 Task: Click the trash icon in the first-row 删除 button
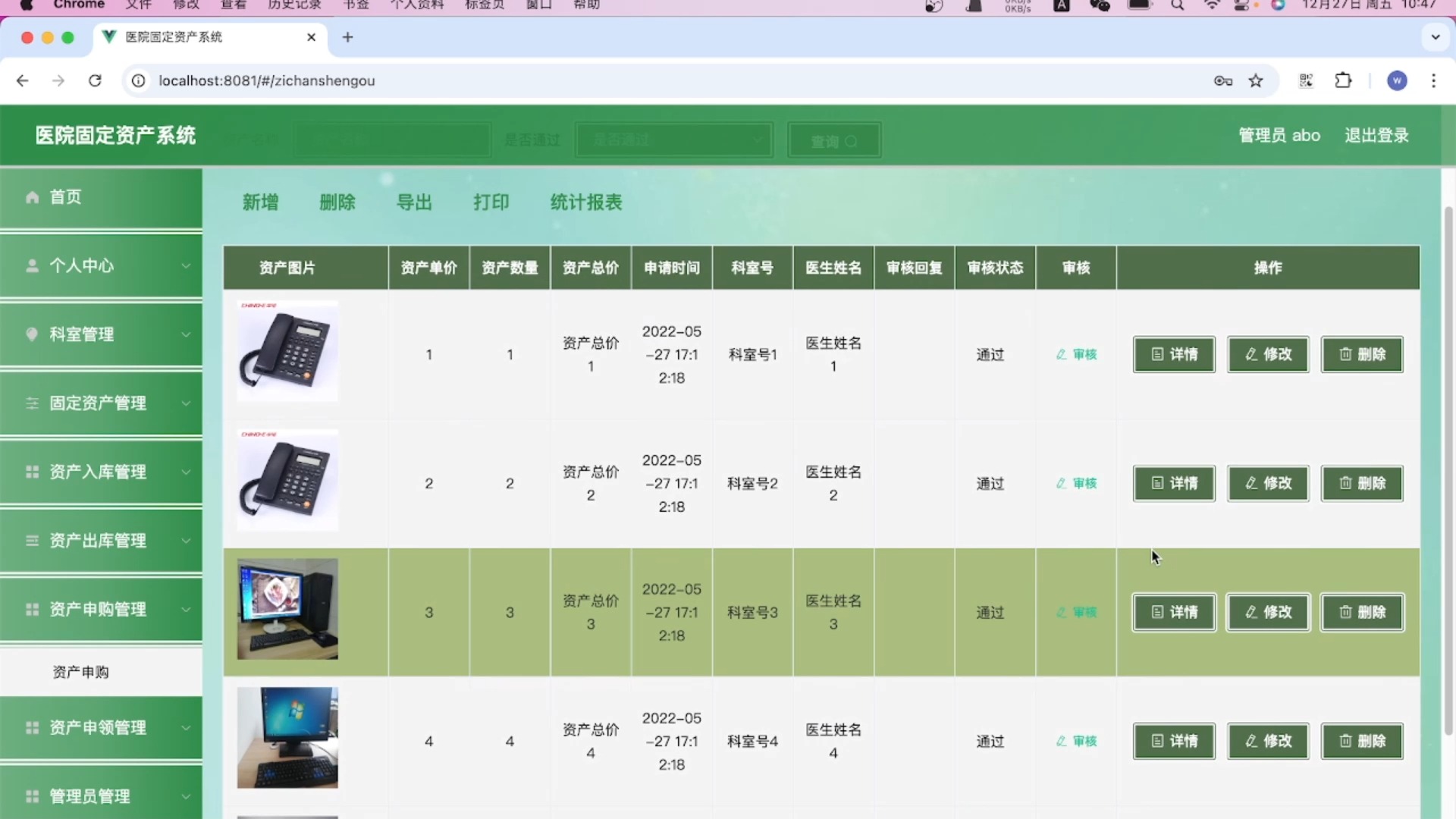pos(1345,354)
